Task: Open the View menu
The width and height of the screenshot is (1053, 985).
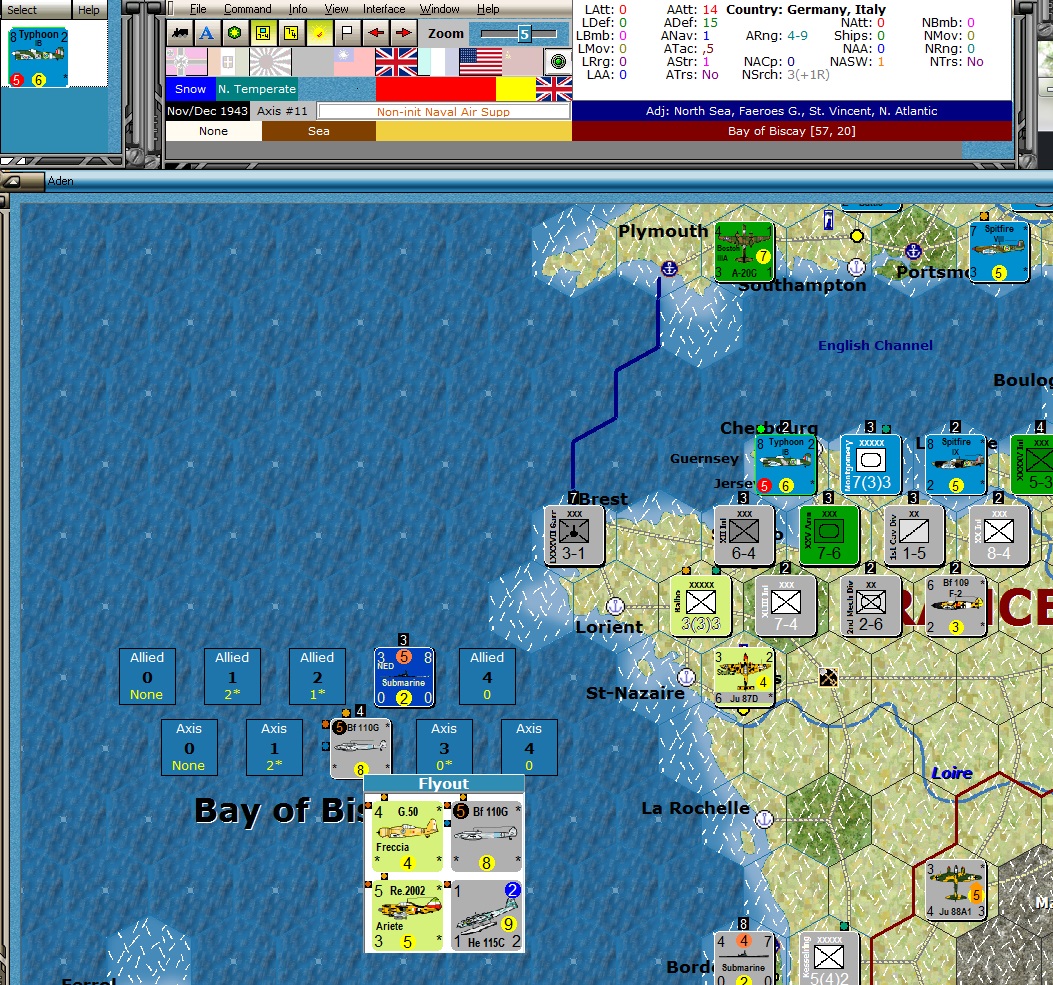Action: [336, 9]
